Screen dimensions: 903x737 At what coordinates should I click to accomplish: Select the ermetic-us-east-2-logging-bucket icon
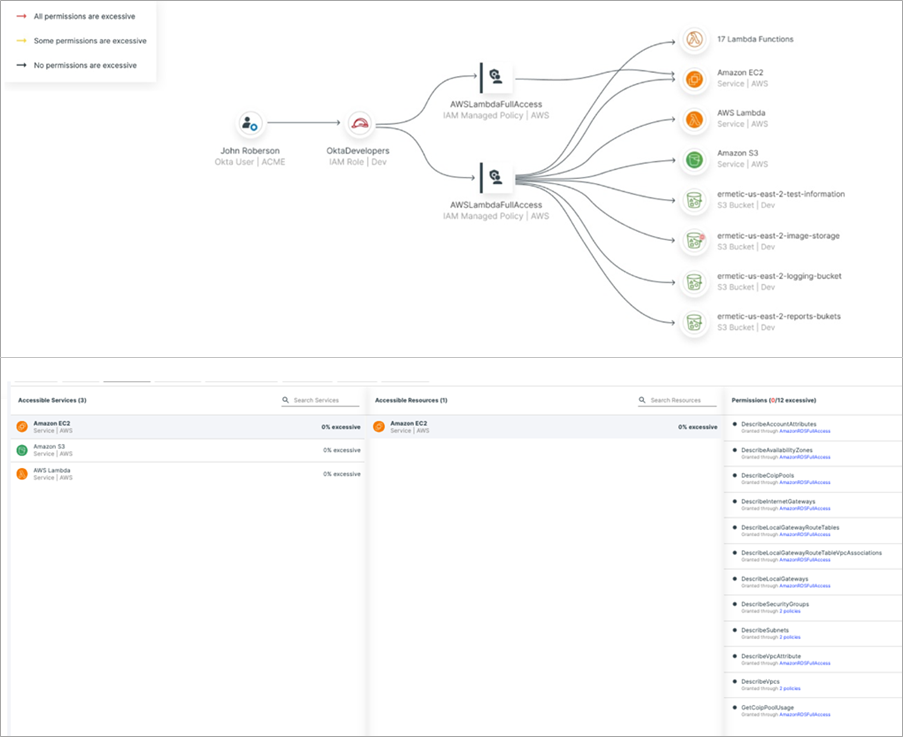coord(695,282)
